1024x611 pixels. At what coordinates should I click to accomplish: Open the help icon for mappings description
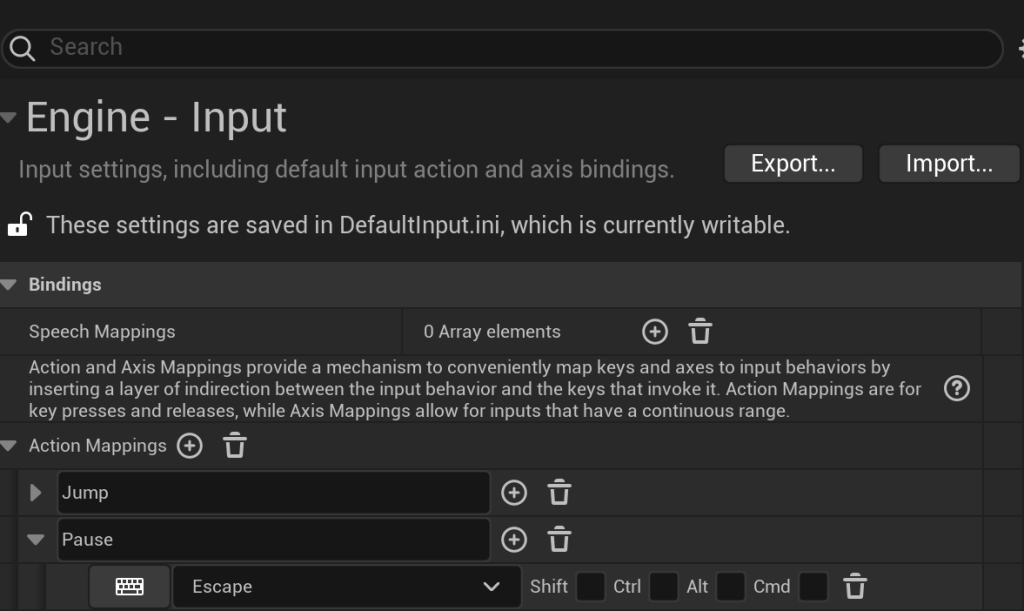click(x=956, y=388)
